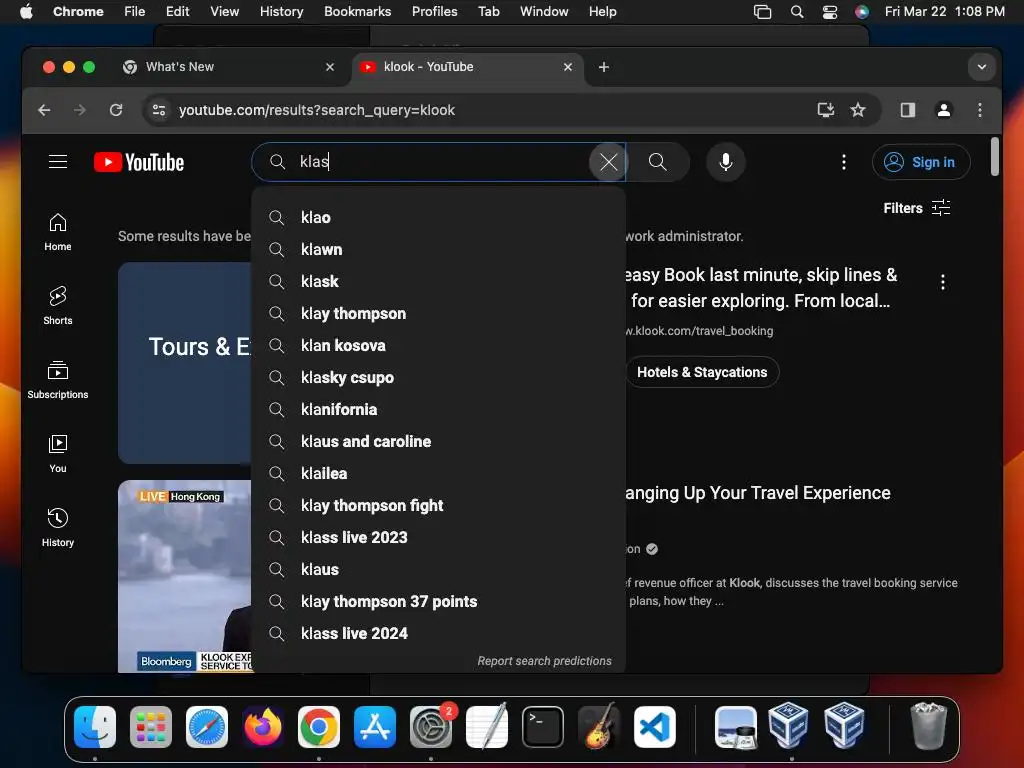1024x768 pixels.
Task: Select 'klasky csupo' suggestion
Action: click(438, 377)
